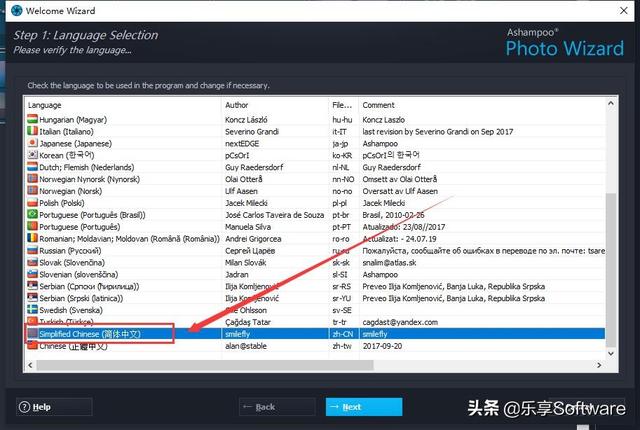Click the Portugal flag icon for Portuguese (Português)

click(x=32, y=226)
